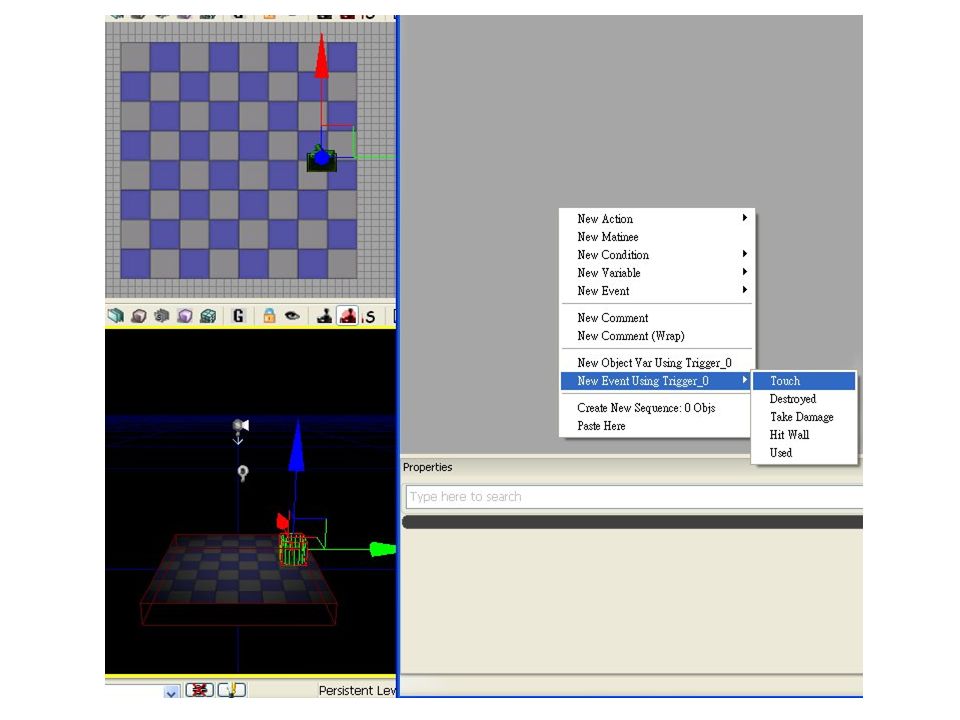Select the teal grid cube lighting view icon
960x720 pixels.
pyautogui.click(x=208, y=316)
